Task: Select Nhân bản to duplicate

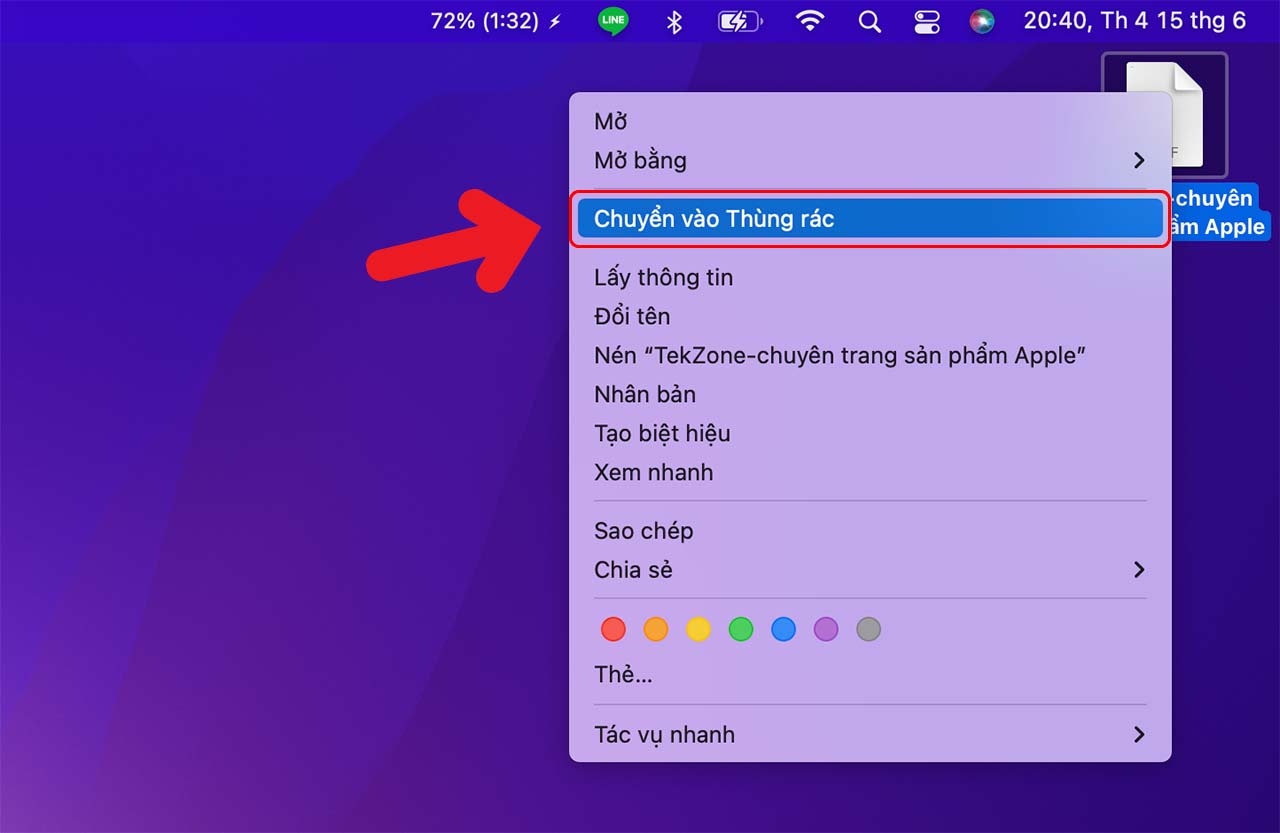Action: (x=870, y=394)
